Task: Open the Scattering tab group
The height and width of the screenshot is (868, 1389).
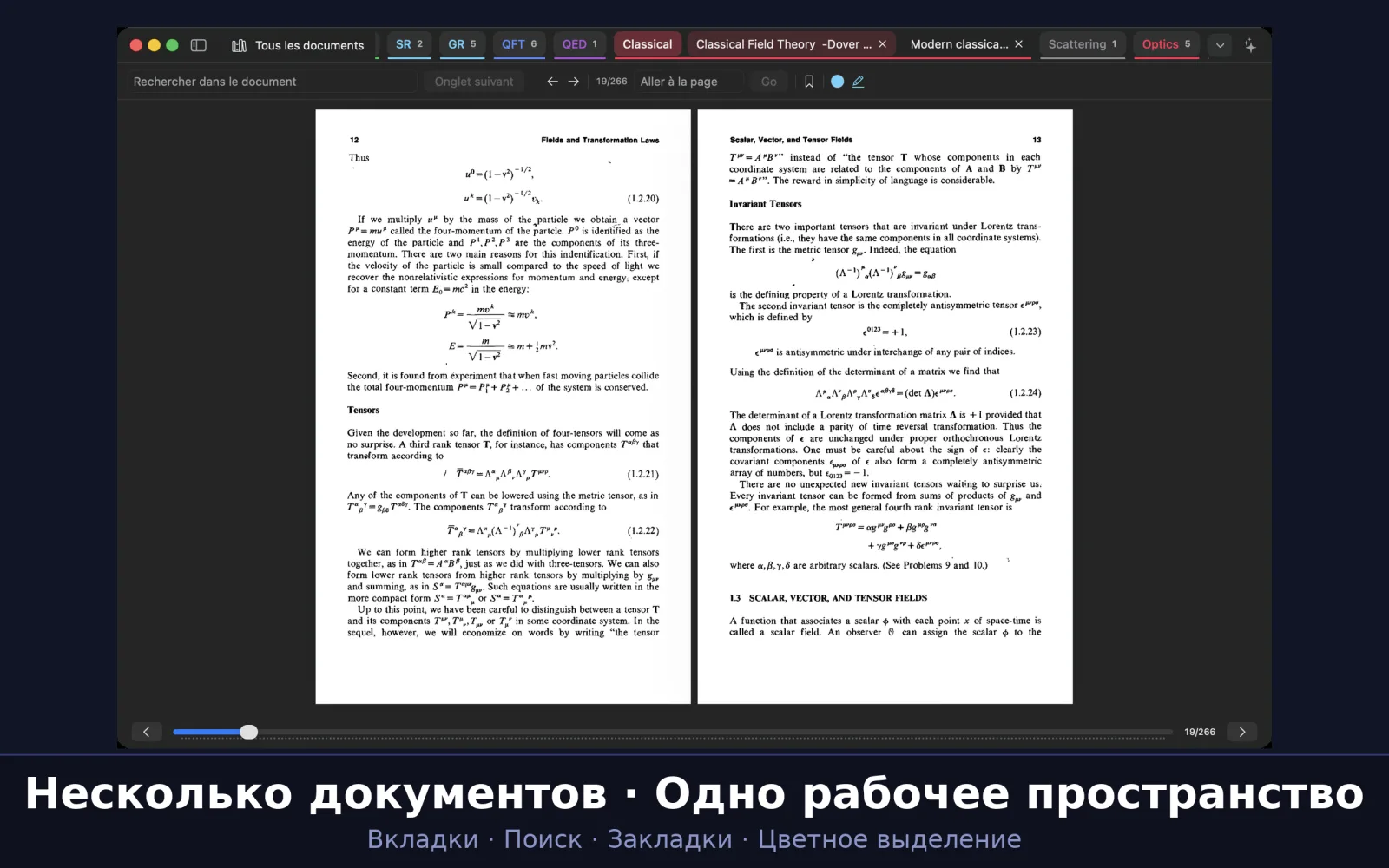Action: (1082, 44)
